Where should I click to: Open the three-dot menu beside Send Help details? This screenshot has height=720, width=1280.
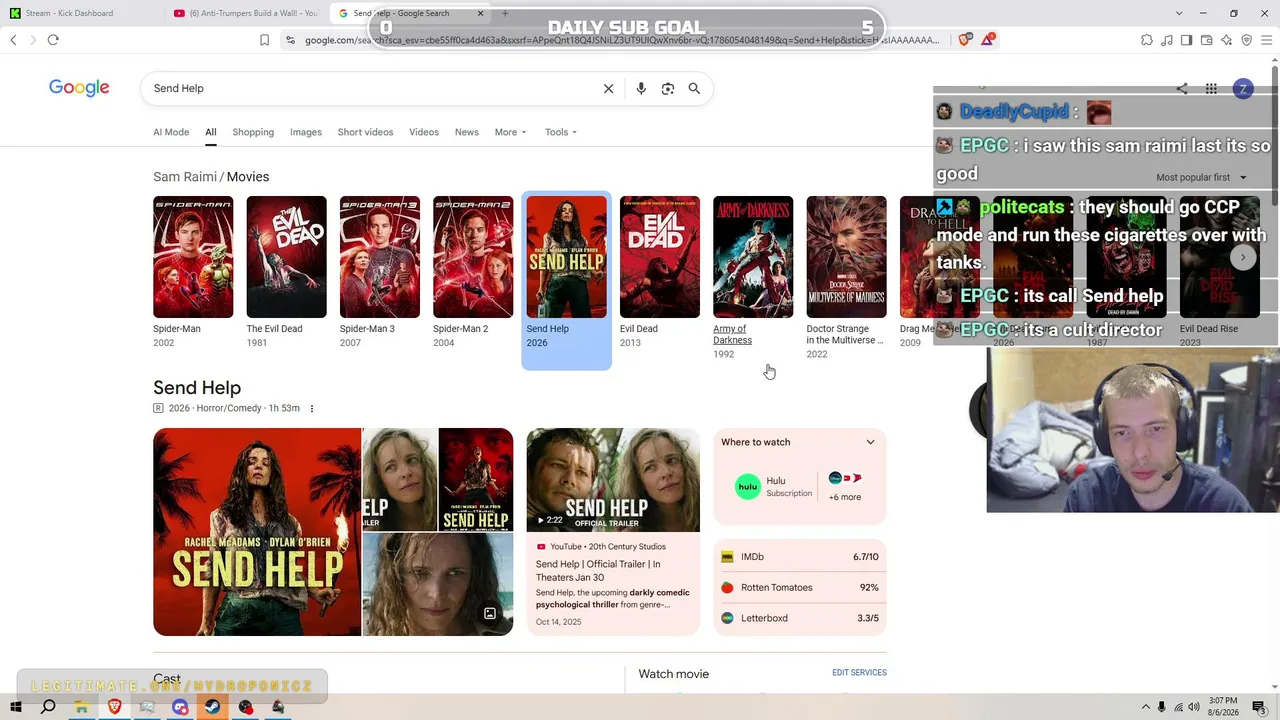tap(311, 408)
